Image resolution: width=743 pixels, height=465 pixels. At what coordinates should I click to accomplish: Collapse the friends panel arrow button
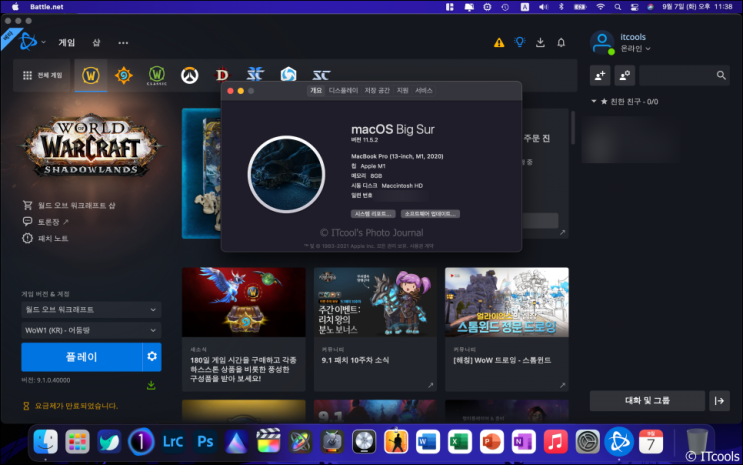coord(719,401)
